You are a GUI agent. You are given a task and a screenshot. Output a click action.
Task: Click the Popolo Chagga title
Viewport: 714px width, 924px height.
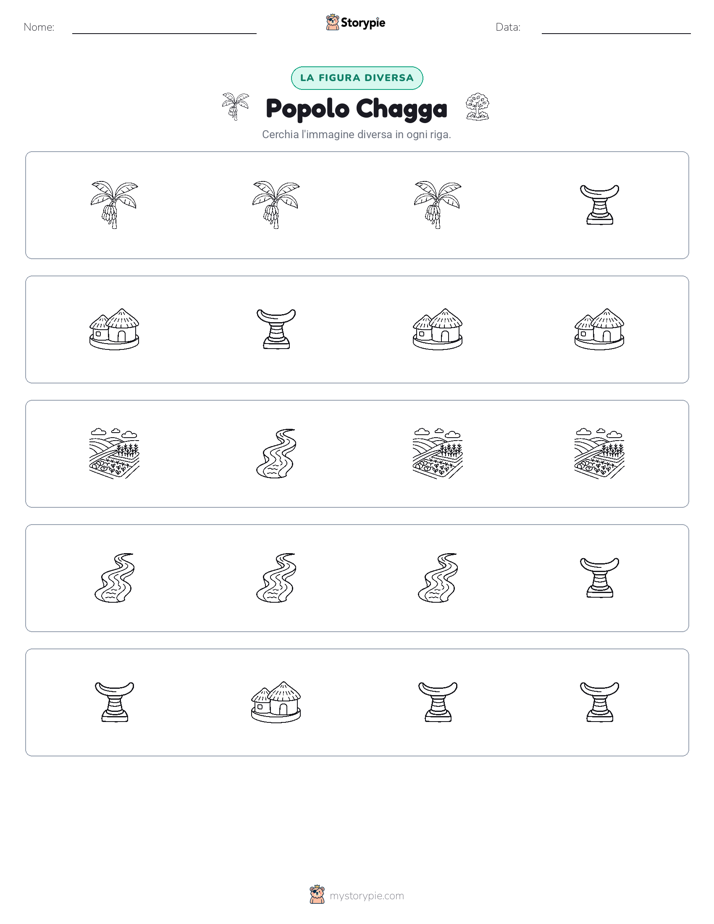click(356, 108)
